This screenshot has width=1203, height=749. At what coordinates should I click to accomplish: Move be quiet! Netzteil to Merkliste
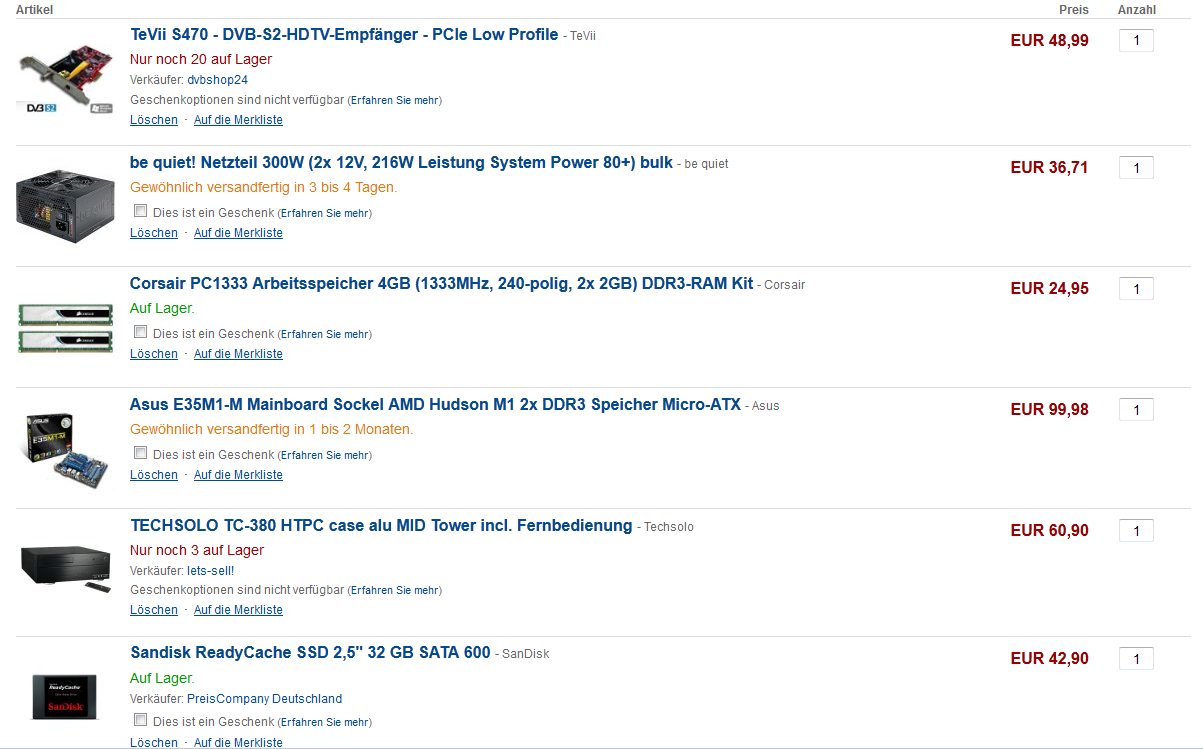238,233
